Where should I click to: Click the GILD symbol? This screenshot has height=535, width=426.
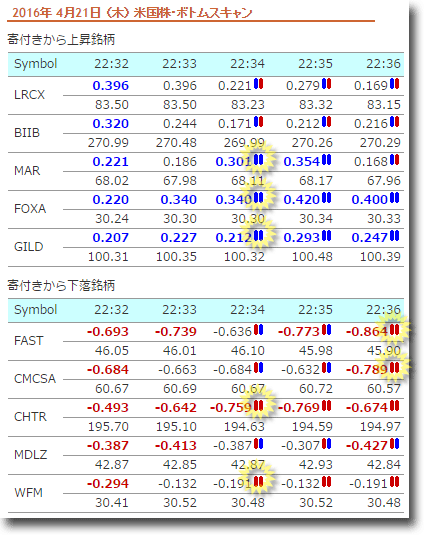(29, 247)
